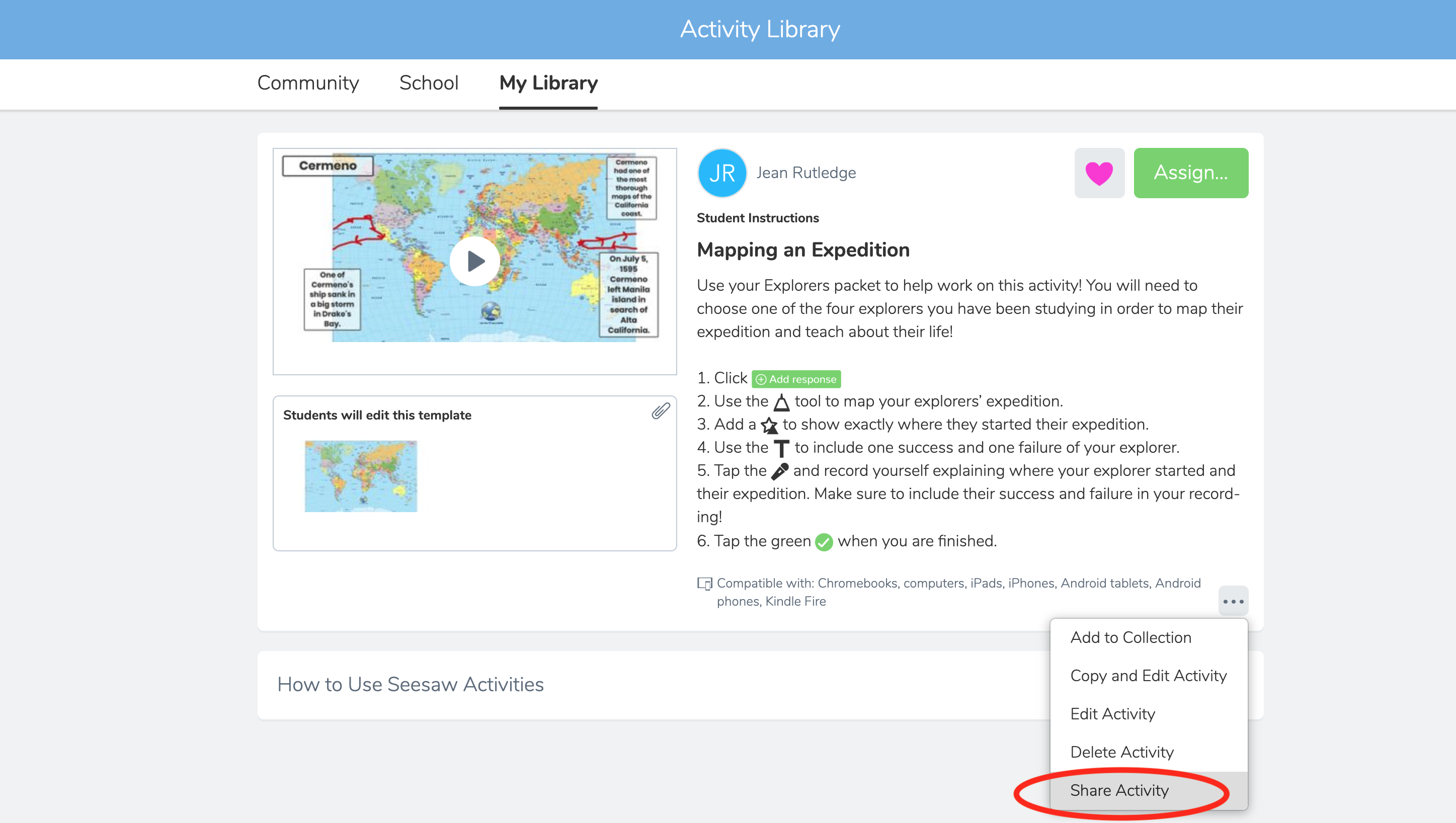This screenshot has height=823, width=1456.
Task: Click the three-dots more options menu
Action: (1233, 601)
